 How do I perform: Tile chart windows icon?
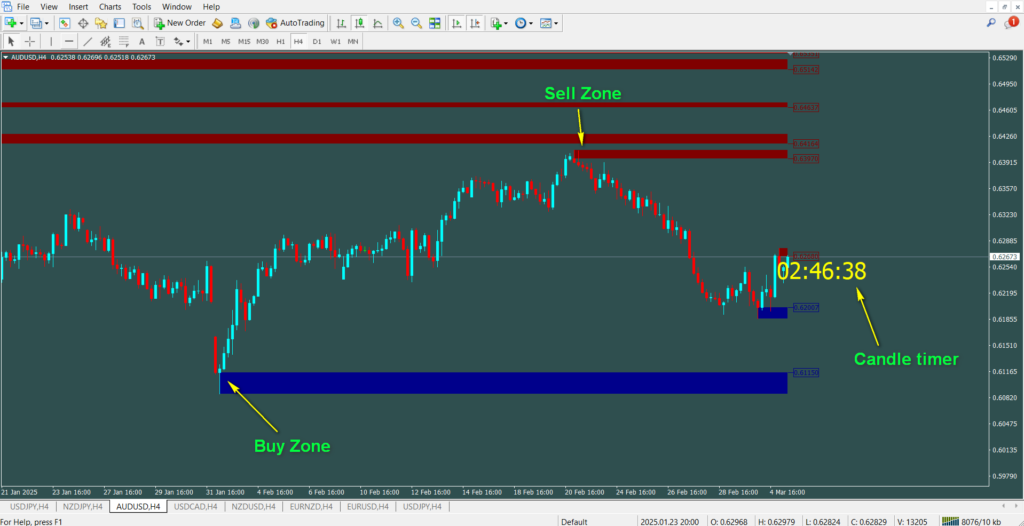point(434,24)
